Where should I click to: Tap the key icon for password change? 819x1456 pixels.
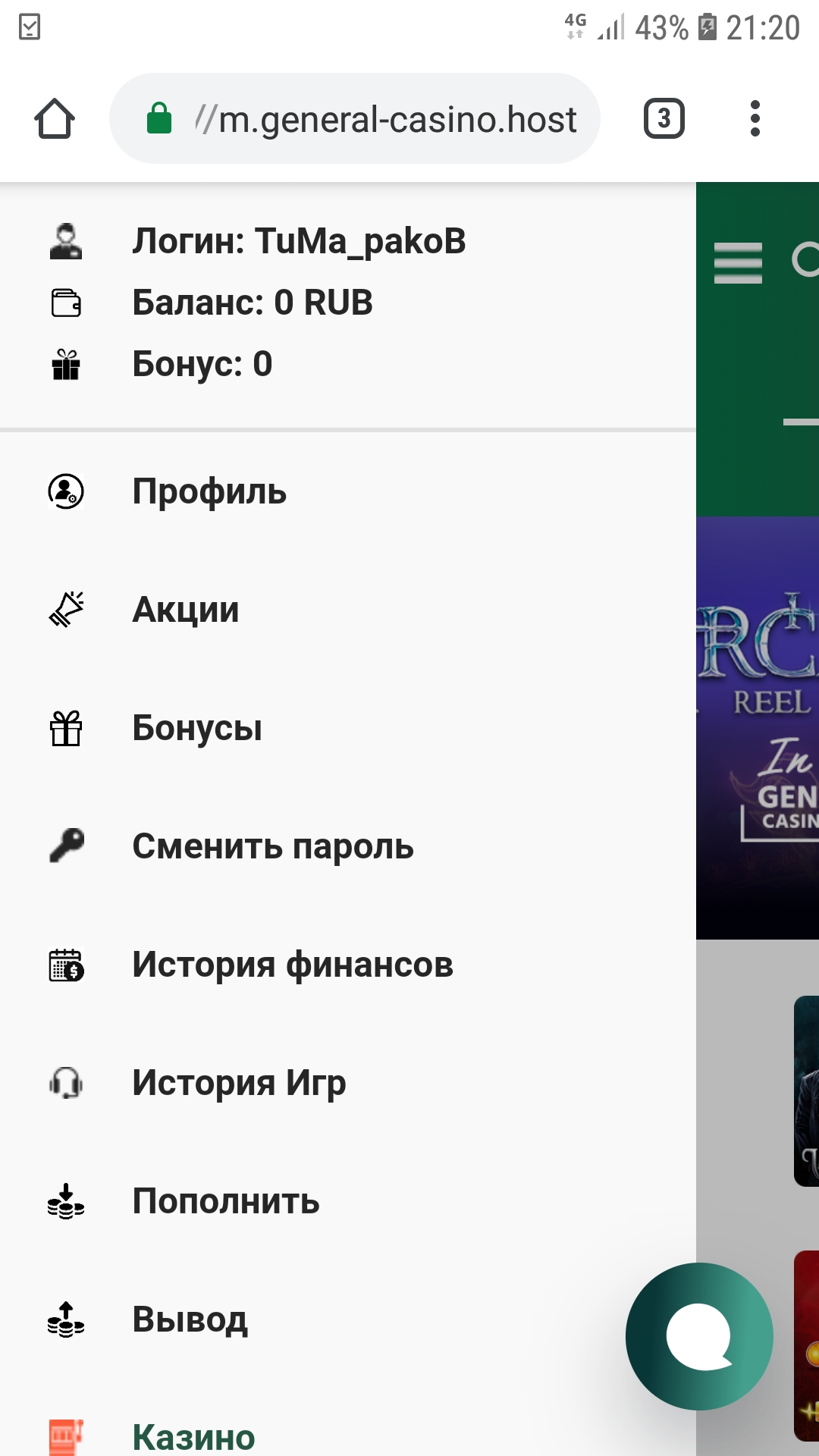[x=66, y=846]
